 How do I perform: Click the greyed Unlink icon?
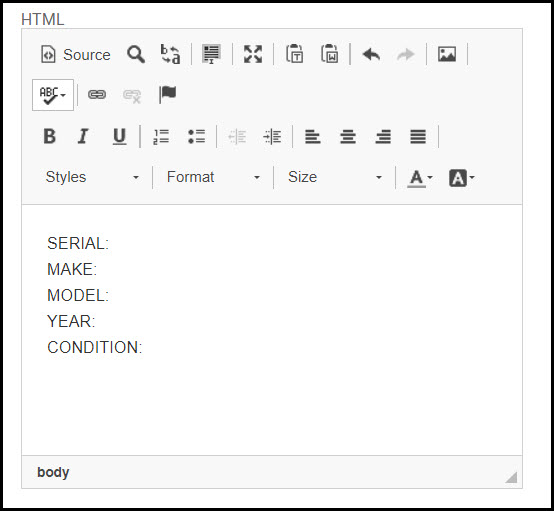132,95
